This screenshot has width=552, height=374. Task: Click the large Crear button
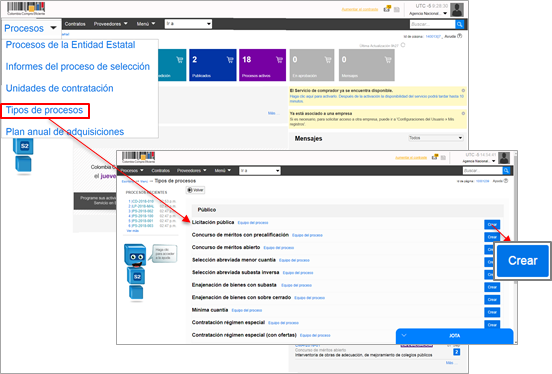pyautogui.click(x=522, y=261)
